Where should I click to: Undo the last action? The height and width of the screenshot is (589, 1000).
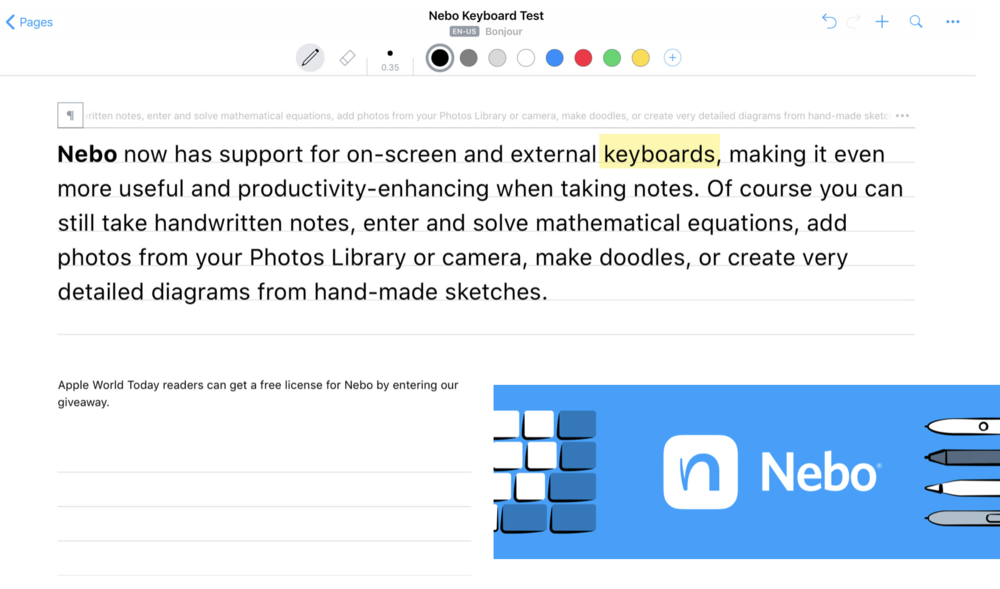click(x=829, y=22)
